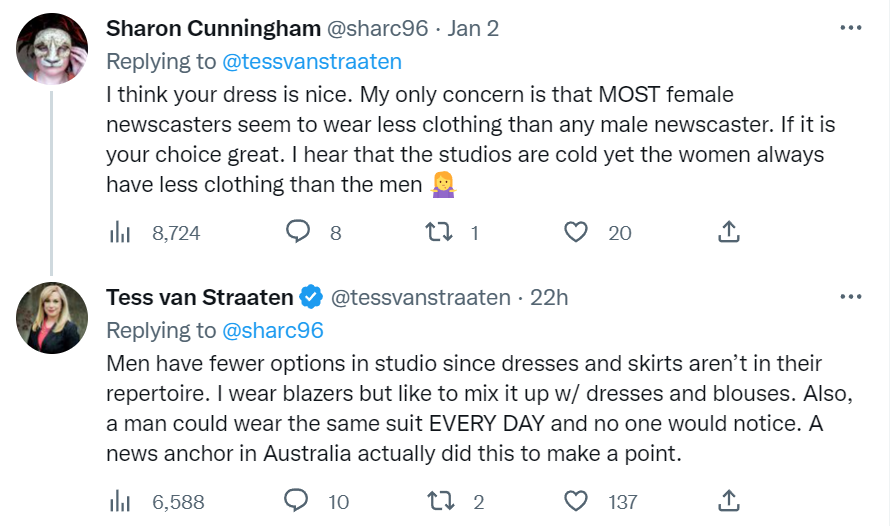The width and height of the screenshot is (891, 526).
Task: Open Tess van Straaten's profile name
Action: [199, 298]
